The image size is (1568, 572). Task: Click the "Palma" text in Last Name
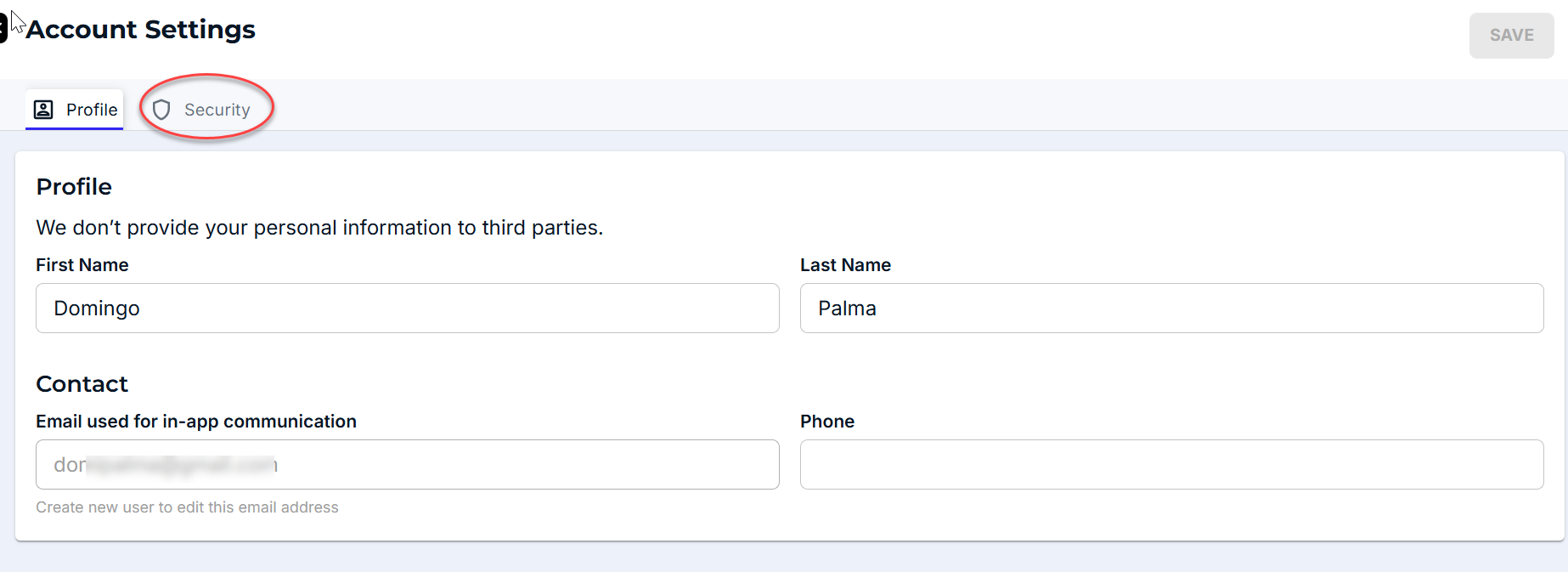[847, 309]
